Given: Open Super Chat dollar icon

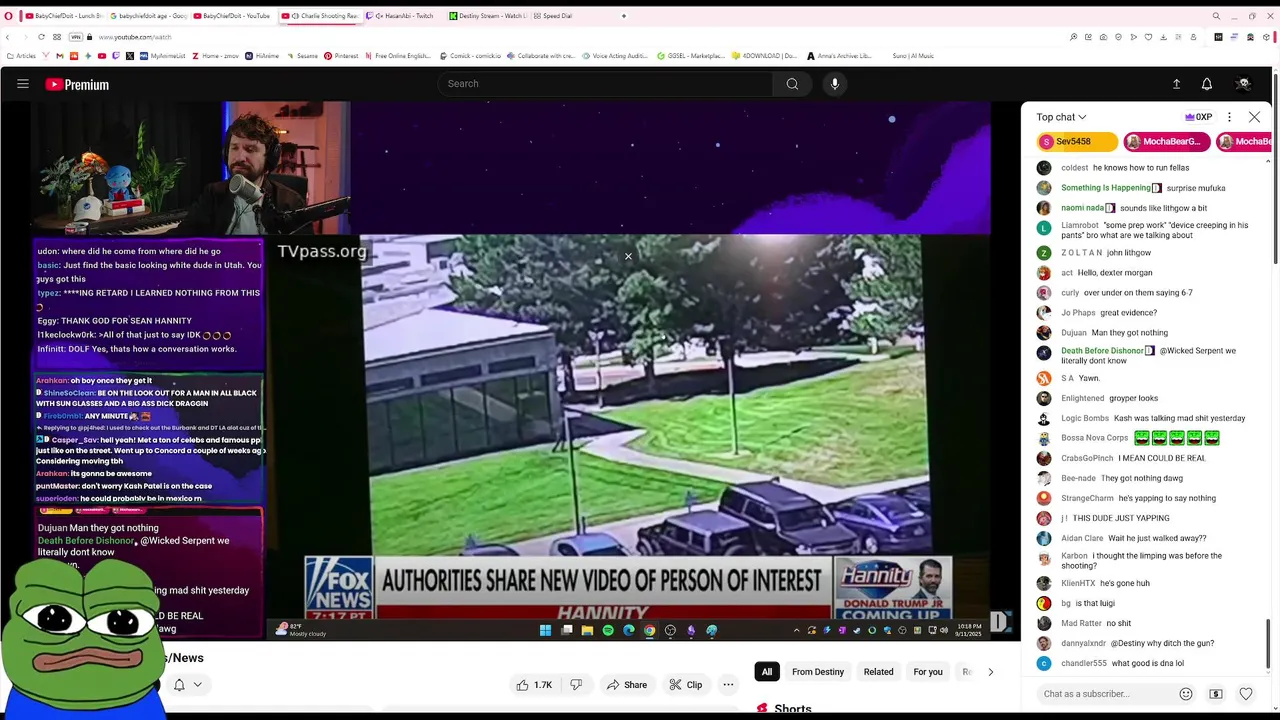Looking at the screenshot, I should coord(1216,694).
